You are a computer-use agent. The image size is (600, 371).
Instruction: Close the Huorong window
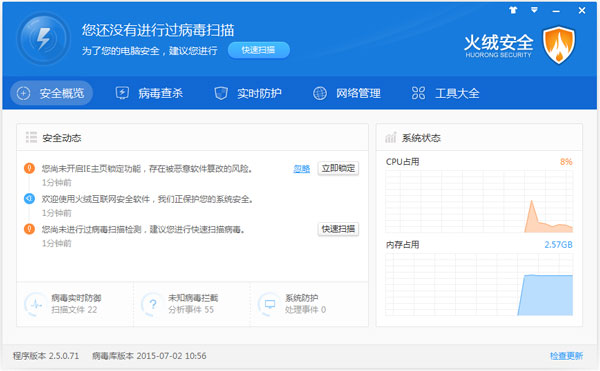coord(582,11)
